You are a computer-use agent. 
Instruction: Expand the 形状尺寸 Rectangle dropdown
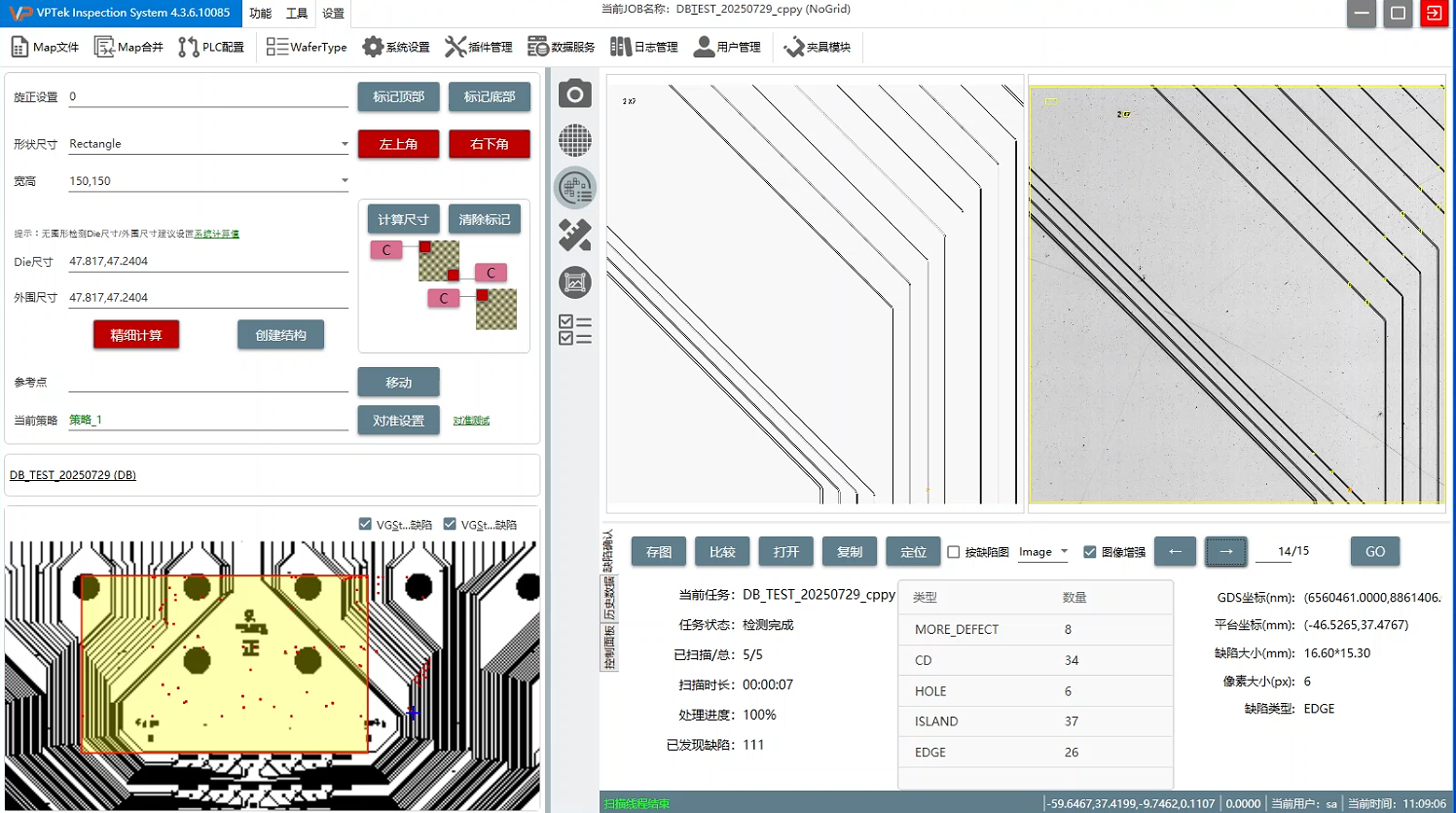point(345,144)
